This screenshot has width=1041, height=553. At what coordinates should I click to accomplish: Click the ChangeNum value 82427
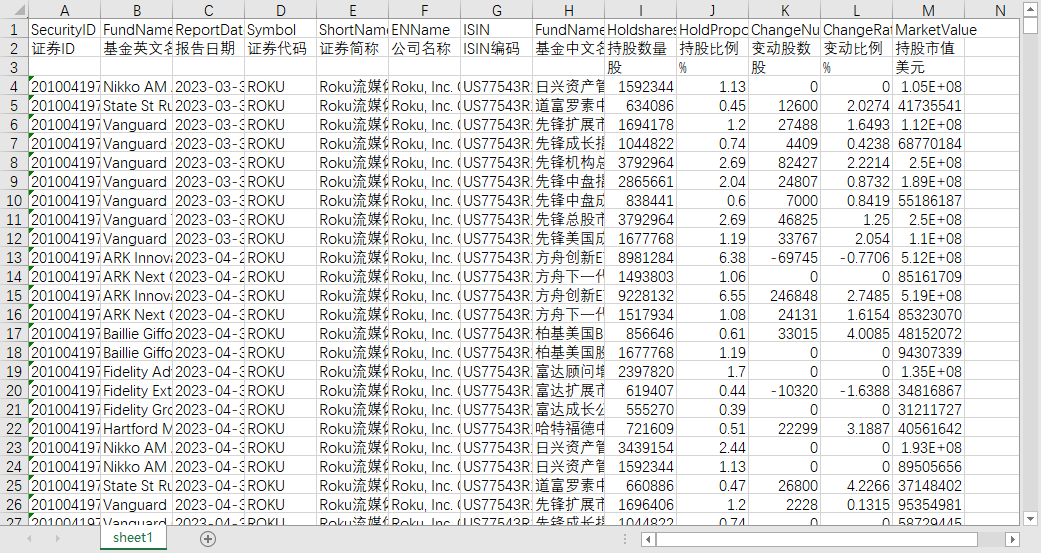785,163
